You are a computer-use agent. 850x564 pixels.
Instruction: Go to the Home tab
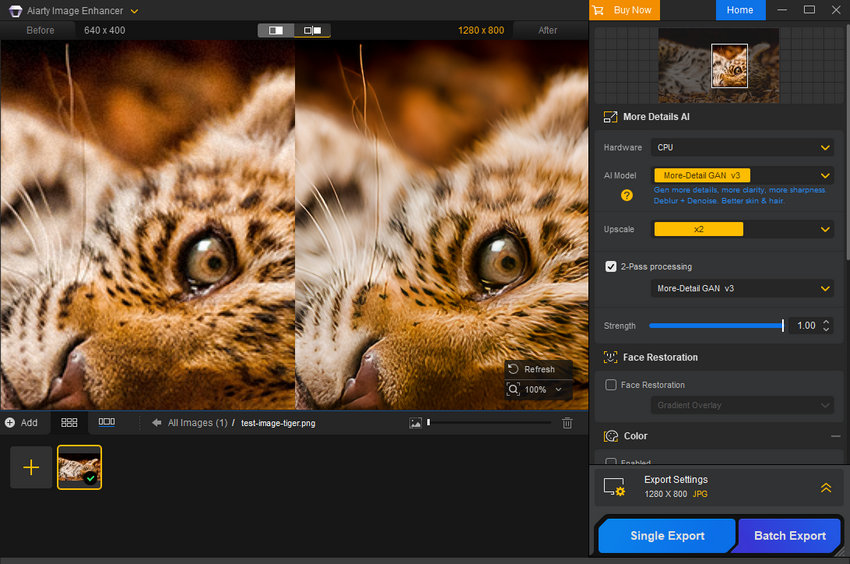click(740, 10)
